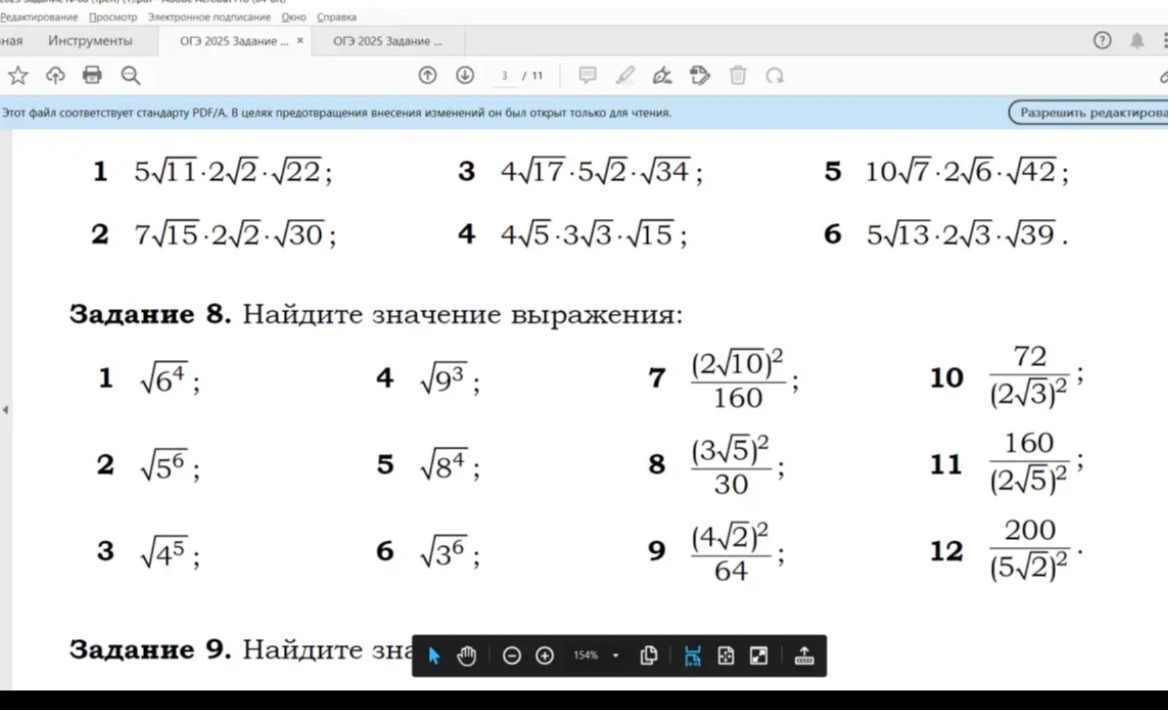Enter full screen mode icon
The image size is (1169, 711).
point(759,656)
